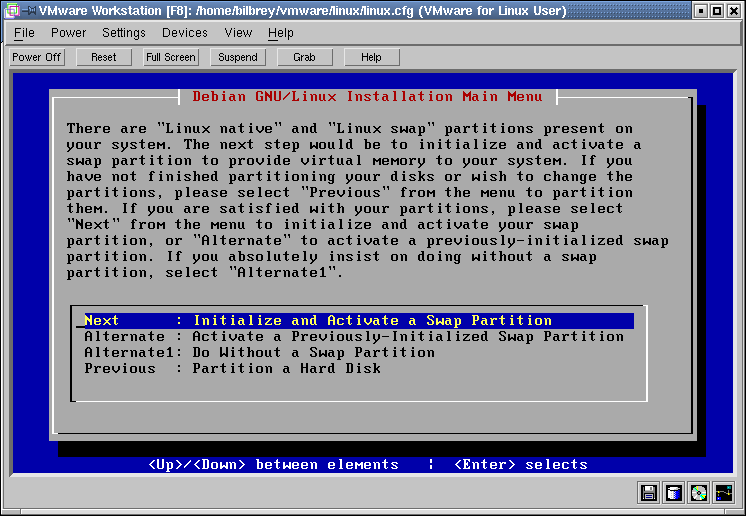Open the Settings menu
This screenshot has height=516, width=746.
124,33
